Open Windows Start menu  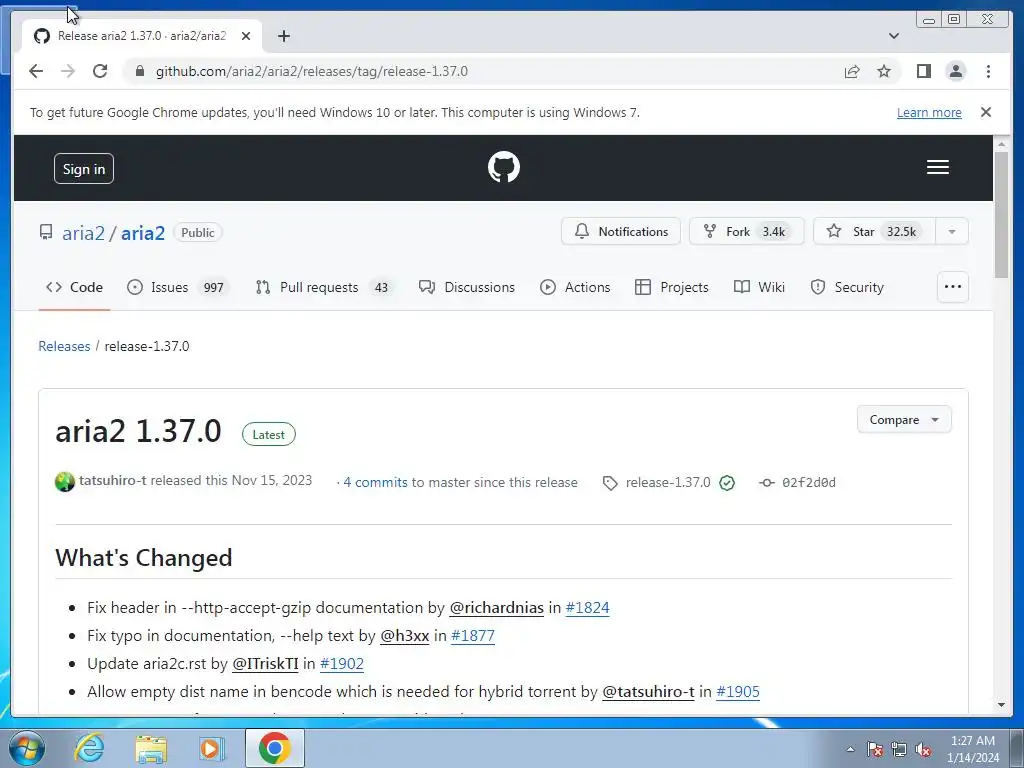pos(27,748)
